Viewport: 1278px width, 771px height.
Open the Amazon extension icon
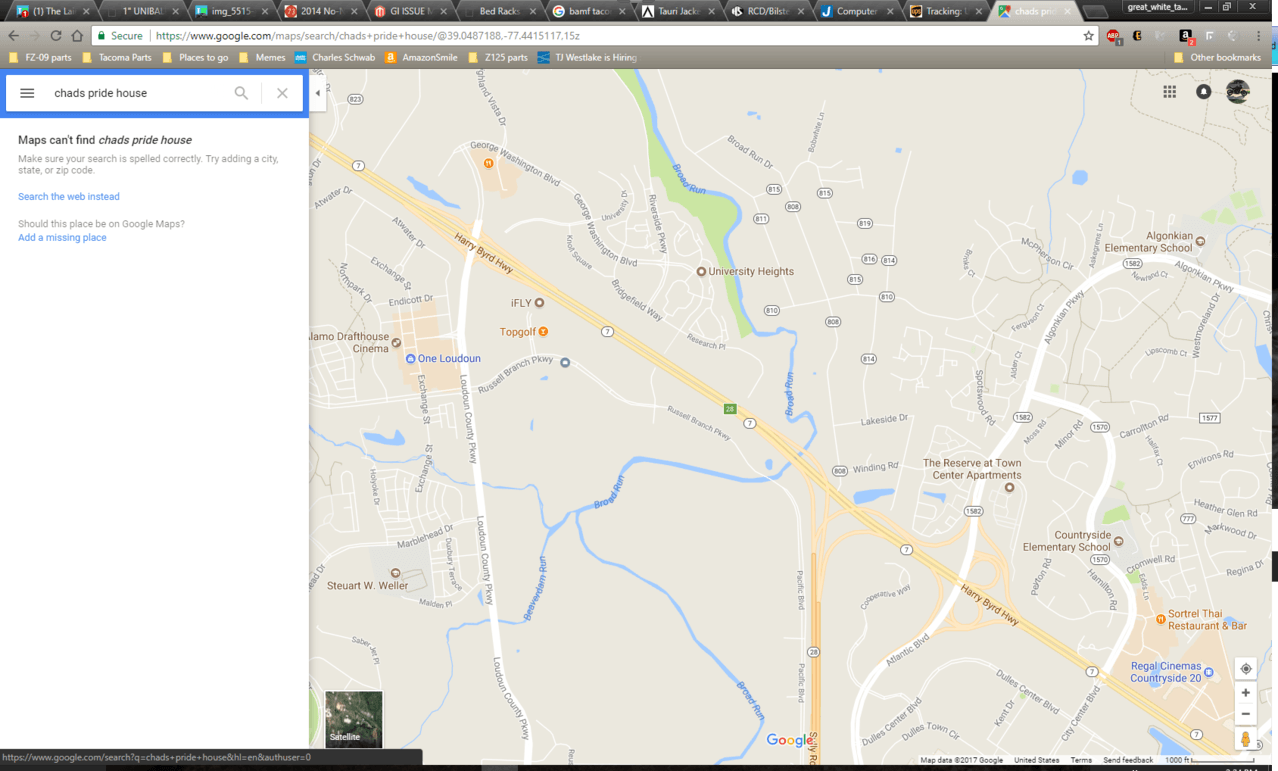[1185, 36]
